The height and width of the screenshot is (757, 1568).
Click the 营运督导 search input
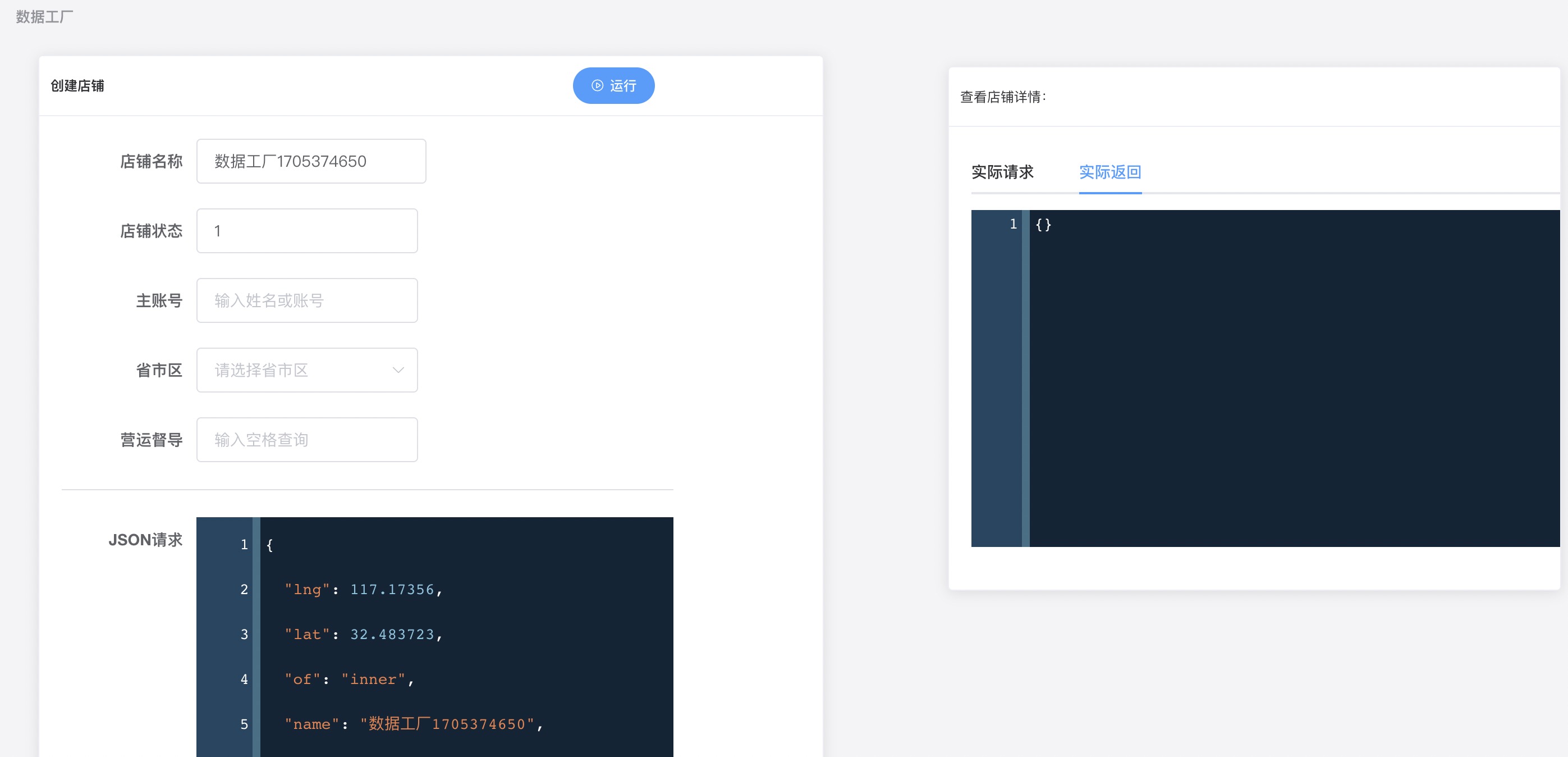(x=307, y=440)
